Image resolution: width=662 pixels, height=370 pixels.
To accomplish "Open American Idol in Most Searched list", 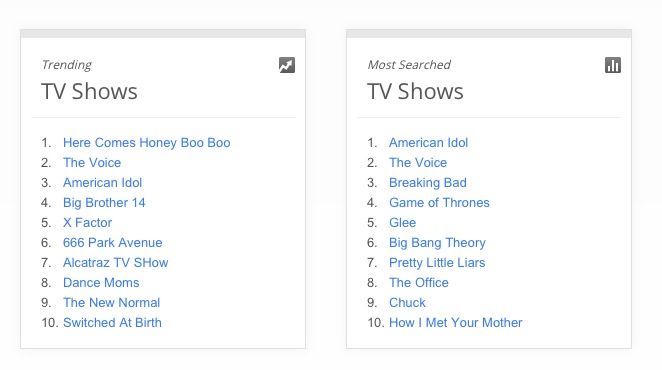I will pos(429,143).
